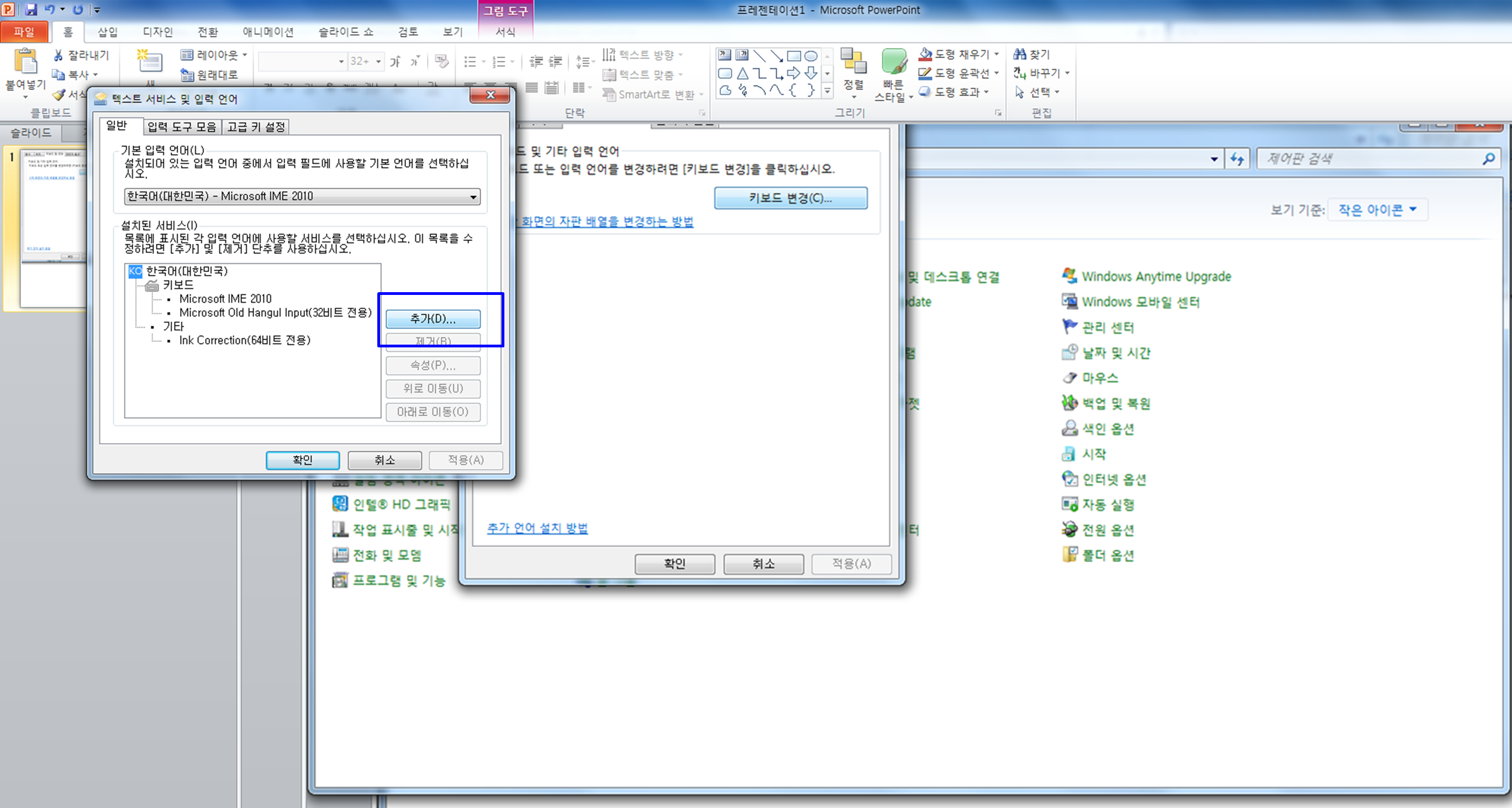Click the Copy (복사) icon
The image size is (1512, 808).
(58, 75)
